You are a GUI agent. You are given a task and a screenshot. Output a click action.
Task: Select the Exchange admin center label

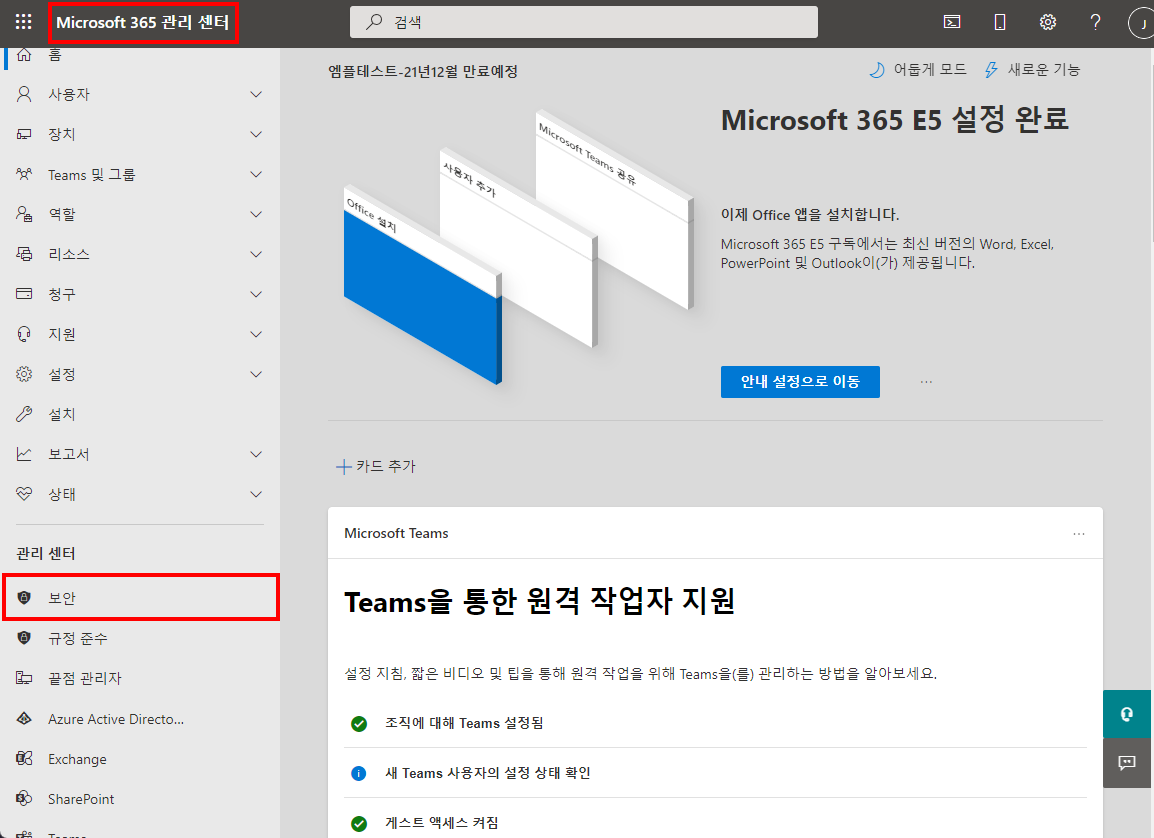point(77,759)
